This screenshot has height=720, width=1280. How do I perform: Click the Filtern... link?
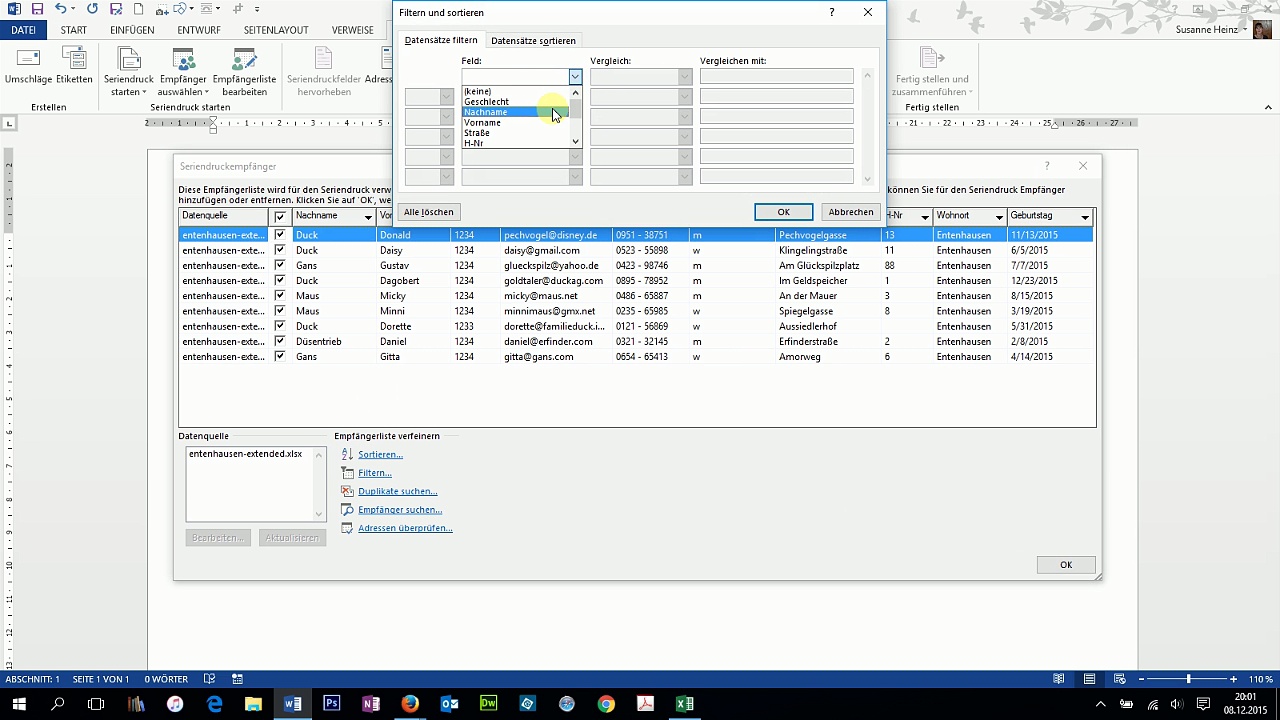374,473
